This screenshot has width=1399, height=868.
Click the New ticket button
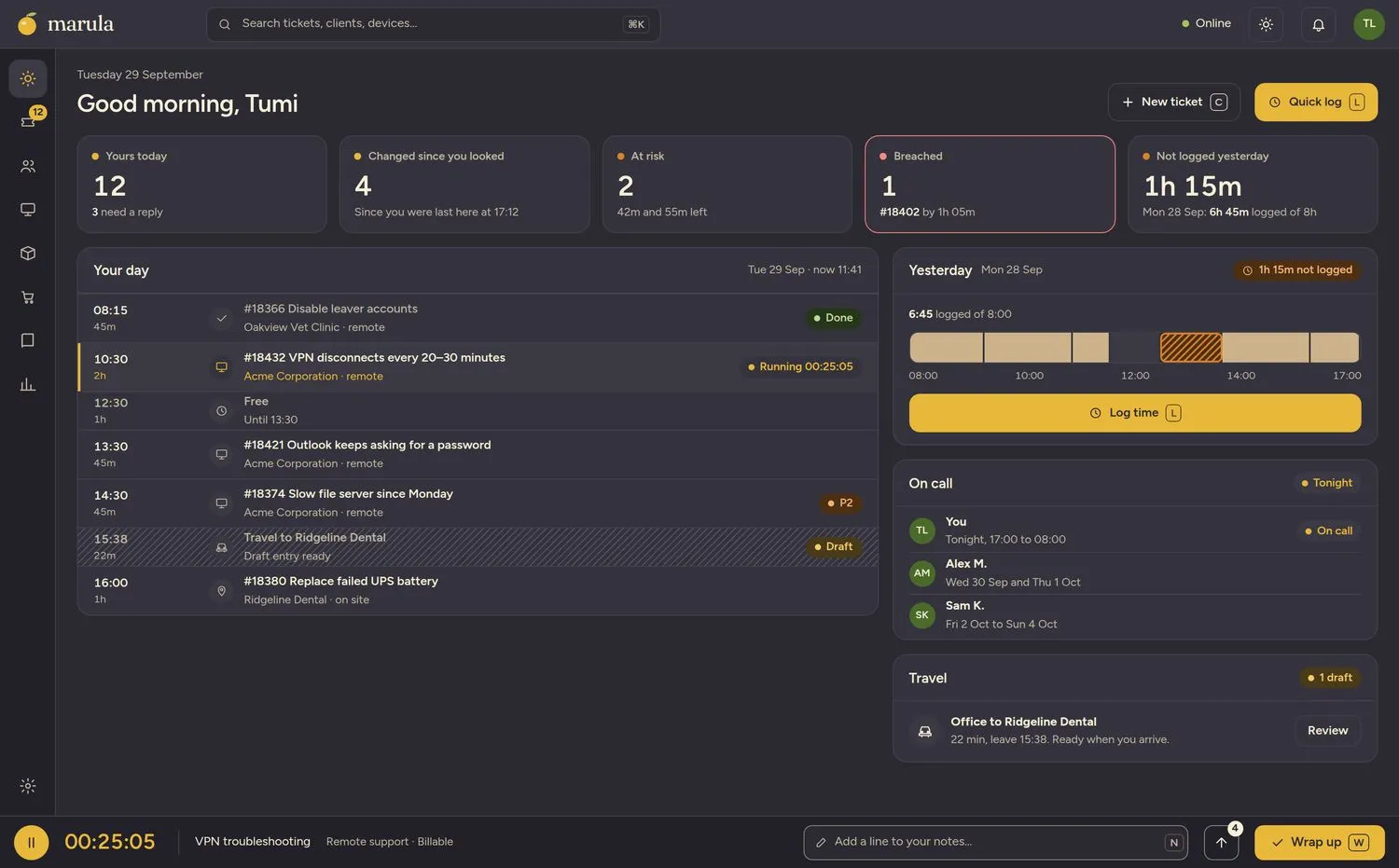click(x=1173, y=103)
